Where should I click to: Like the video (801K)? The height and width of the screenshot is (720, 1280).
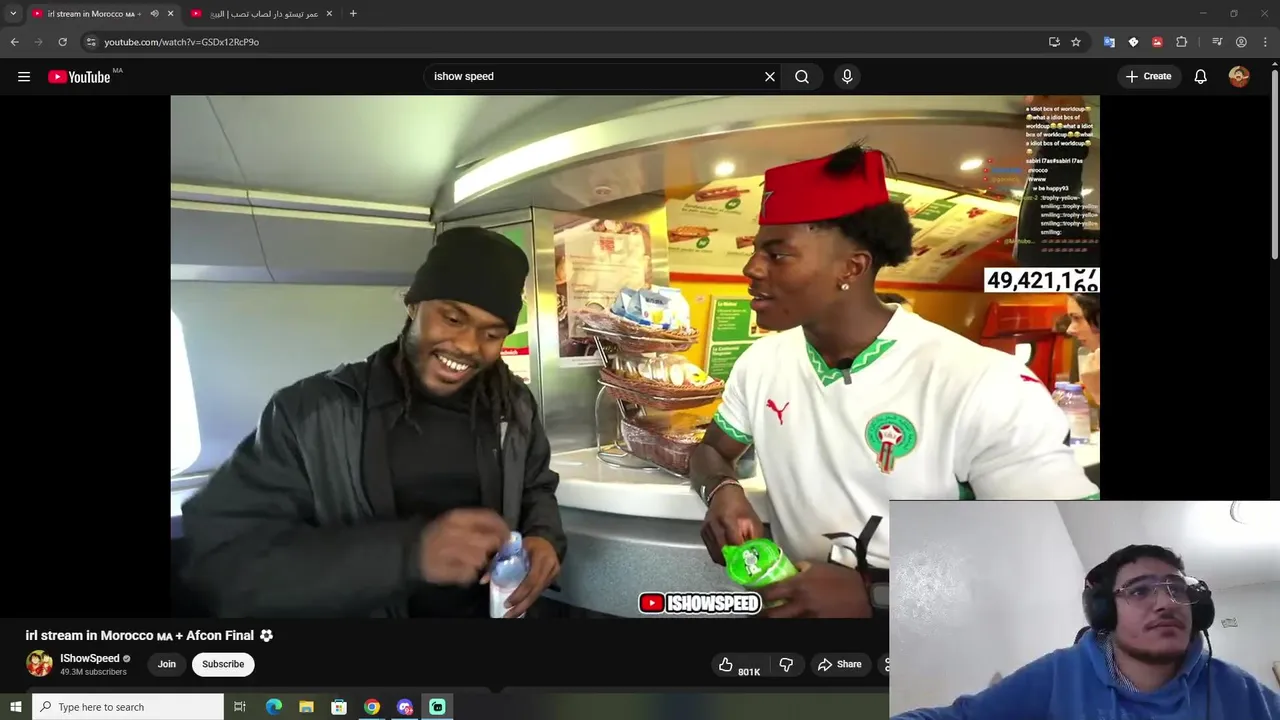click(738, 665)
